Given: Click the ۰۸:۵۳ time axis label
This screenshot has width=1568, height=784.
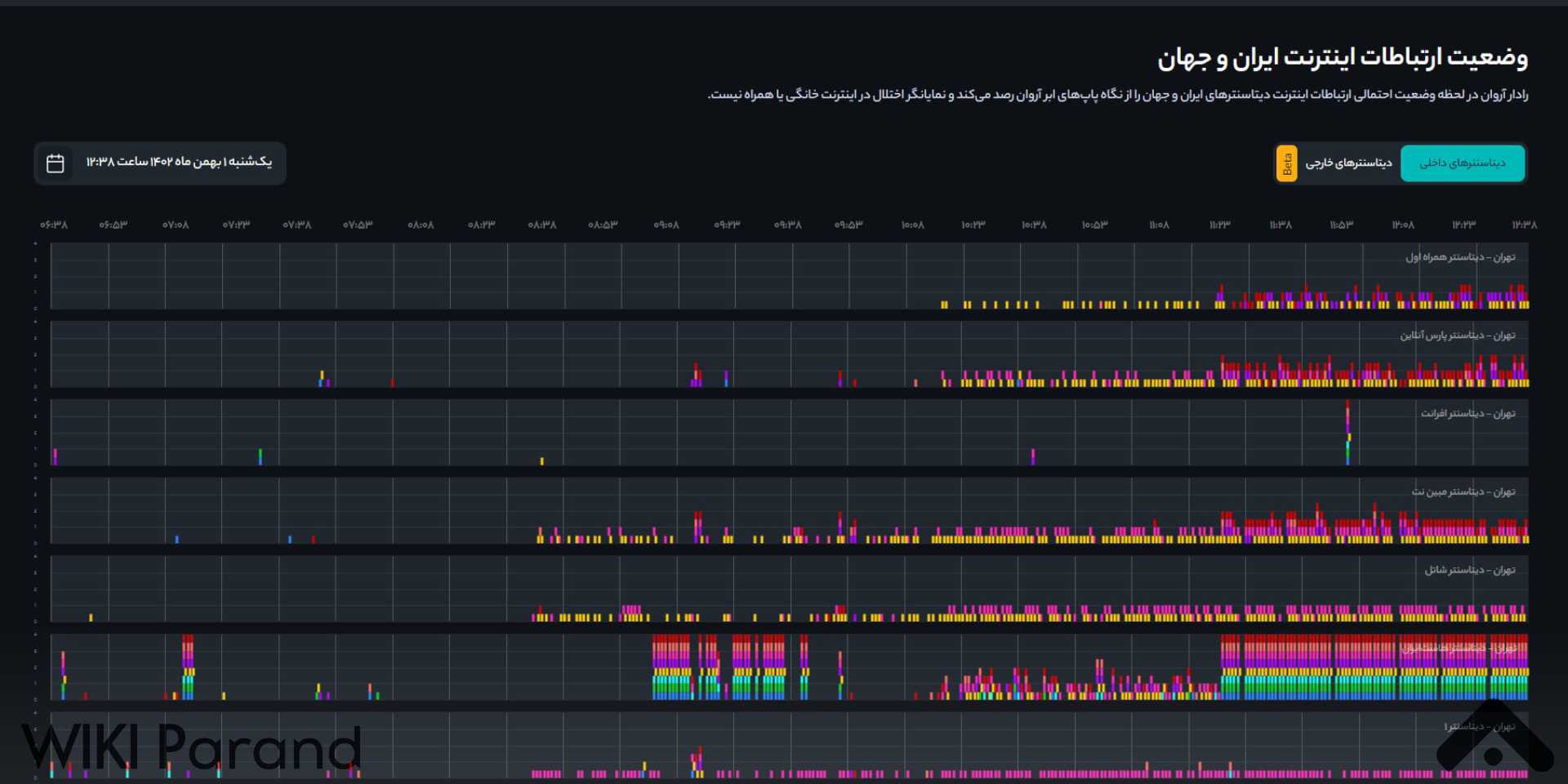Looking at the screenshot, I should coord(604,225).
